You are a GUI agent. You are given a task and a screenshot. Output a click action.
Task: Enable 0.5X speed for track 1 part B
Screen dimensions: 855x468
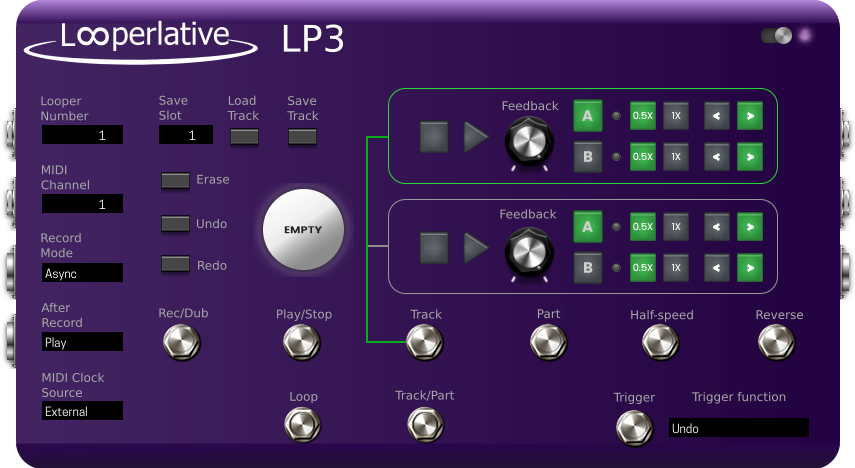[x=643, y=157]
